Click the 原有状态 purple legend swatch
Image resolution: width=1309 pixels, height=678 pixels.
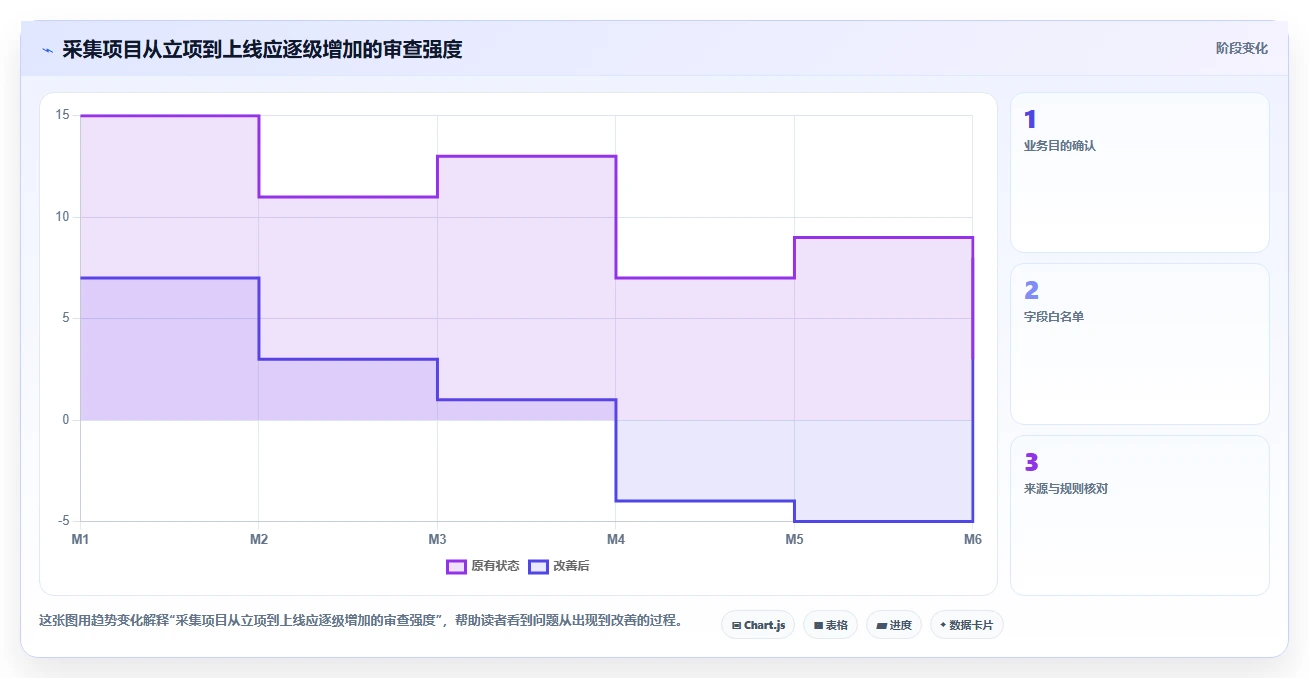point(456,566)
